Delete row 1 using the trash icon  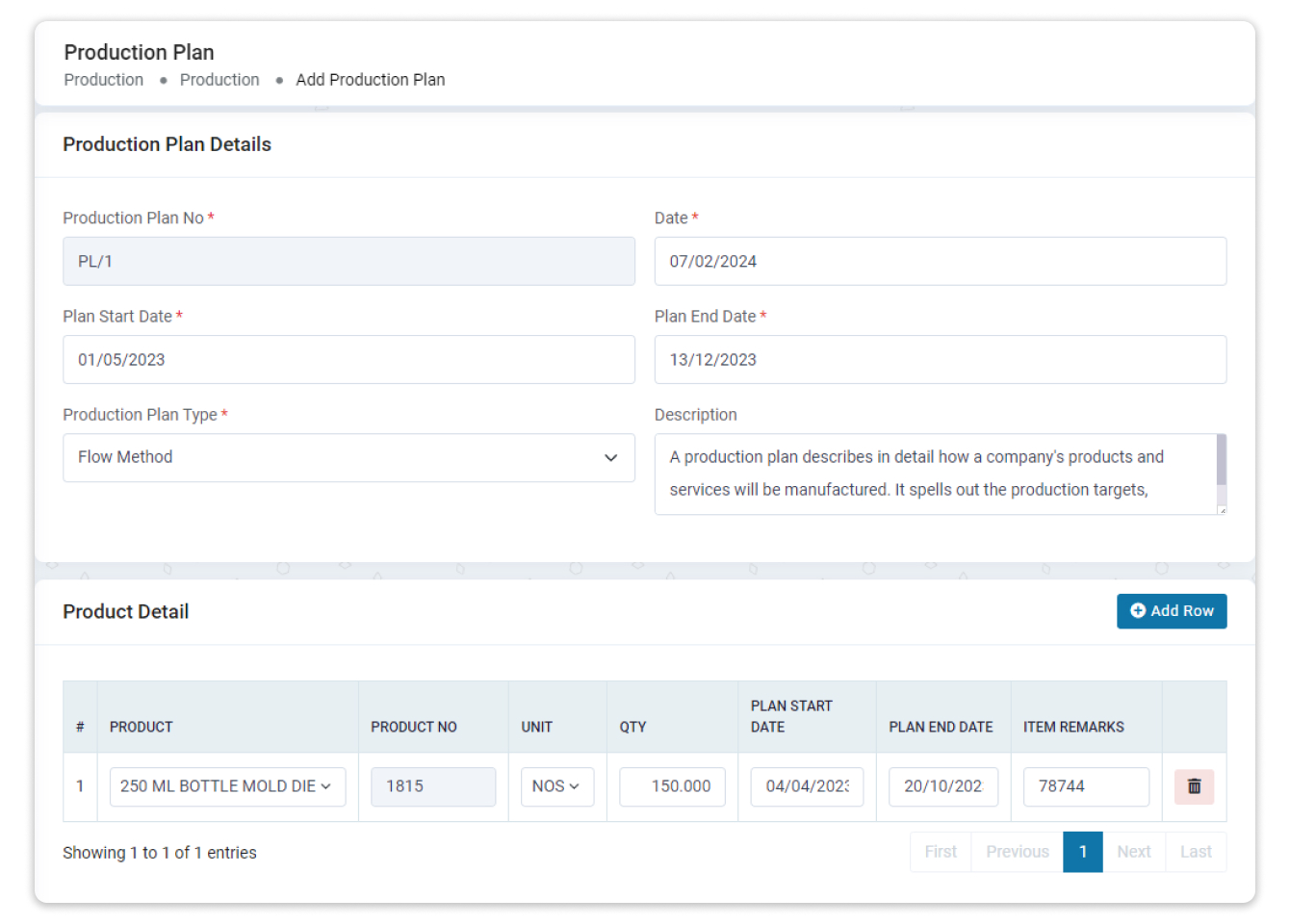[1194, 786]
